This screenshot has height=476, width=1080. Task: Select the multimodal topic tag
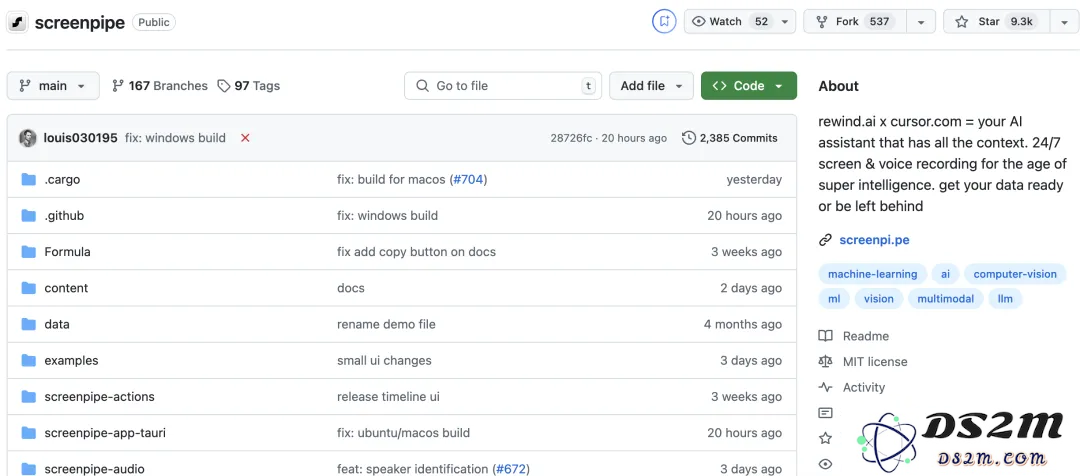tap(946, 299)
